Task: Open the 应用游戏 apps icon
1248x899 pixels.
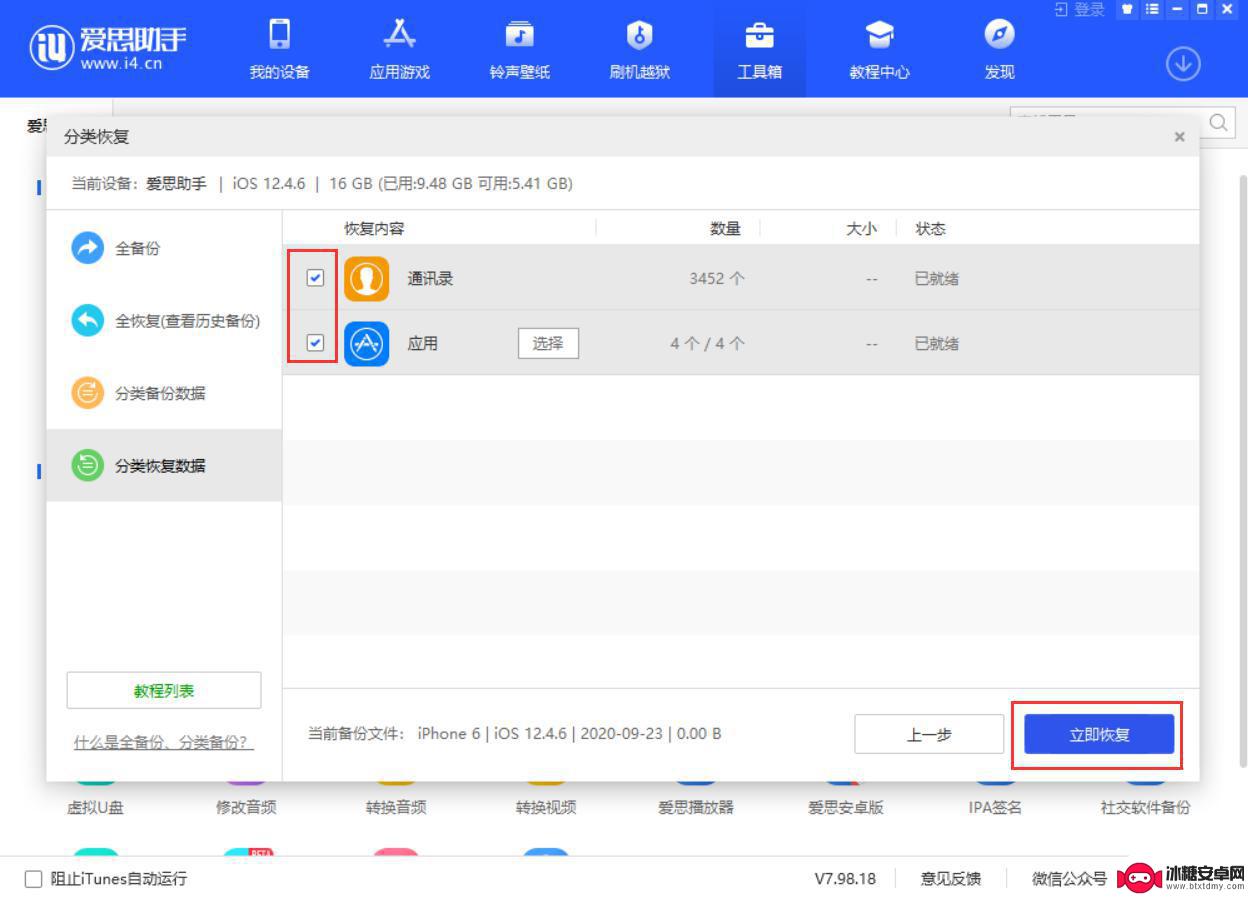Action: coord(399,35)
